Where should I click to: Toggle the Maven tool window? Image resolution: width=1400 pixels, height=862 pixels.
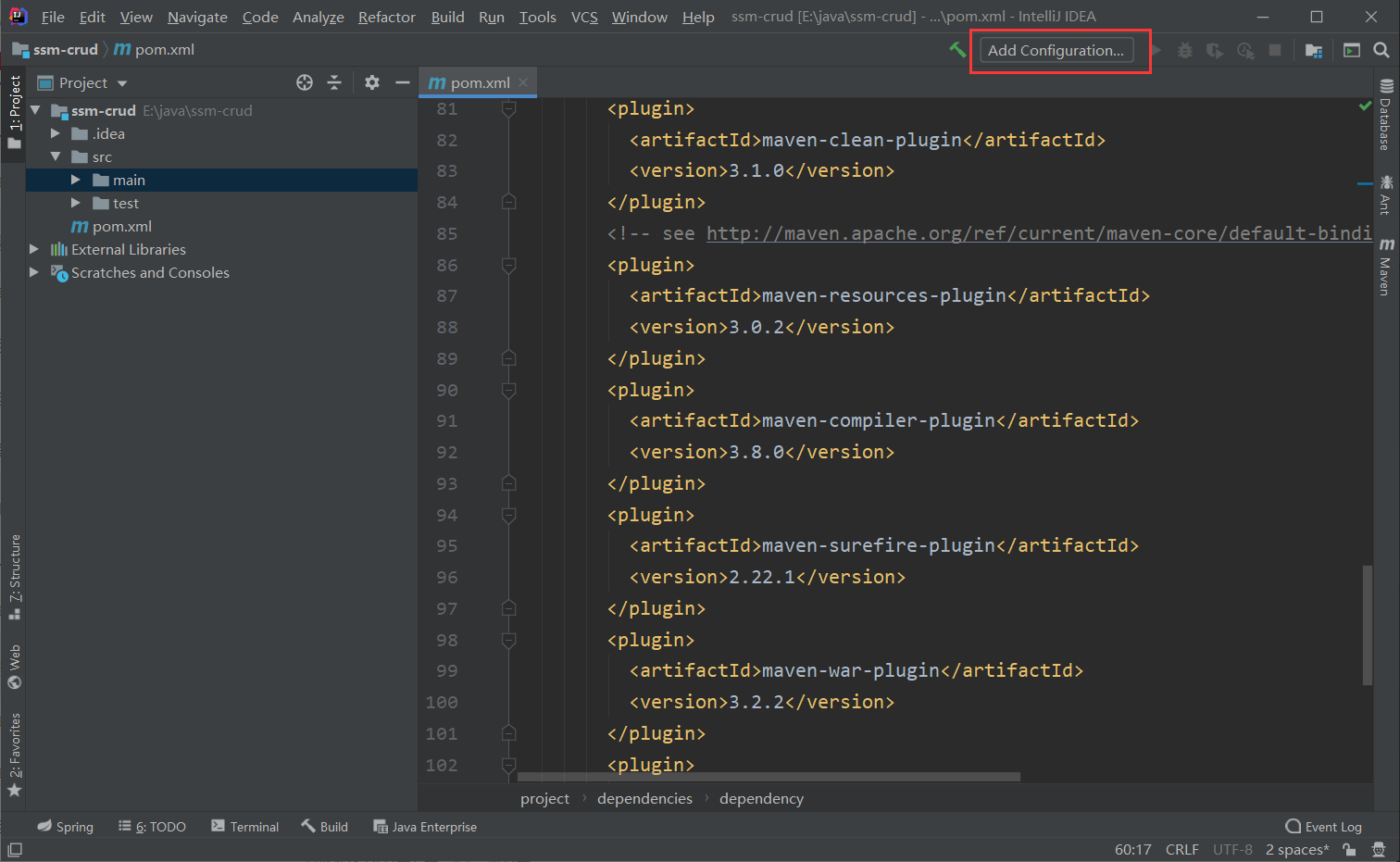pyautogui.click(x=1386, y=267)
